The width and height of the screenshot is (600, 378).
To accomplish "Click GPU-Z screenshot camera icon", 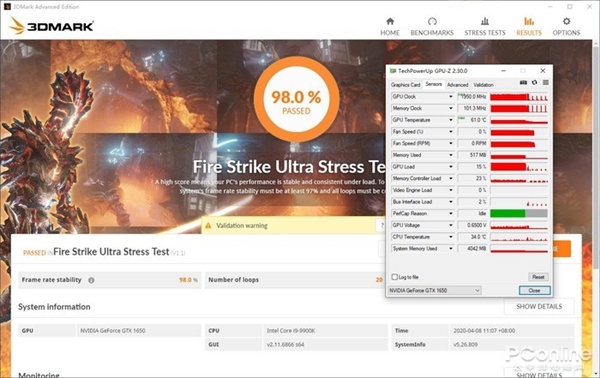I will pos(523,83).
